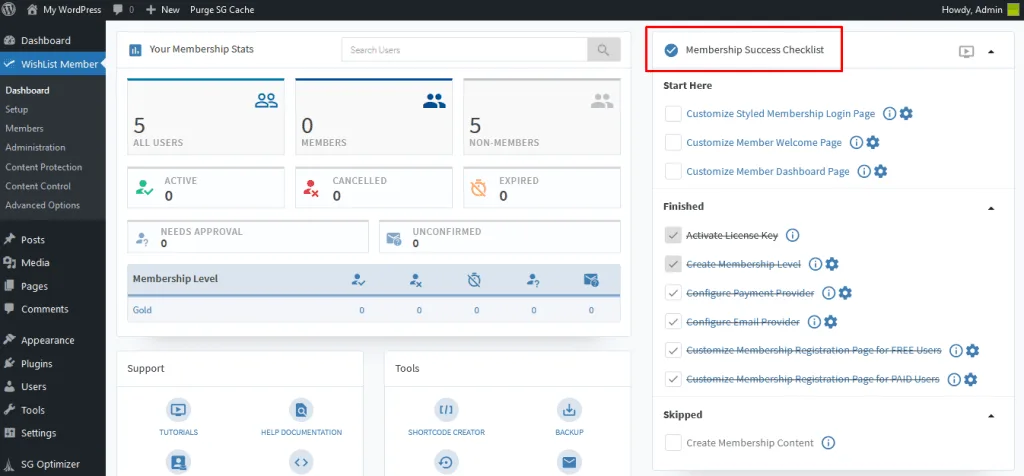Collapse the Membership Success Checklist panel
Screen dimensions: 1024x476
(991, 52)
